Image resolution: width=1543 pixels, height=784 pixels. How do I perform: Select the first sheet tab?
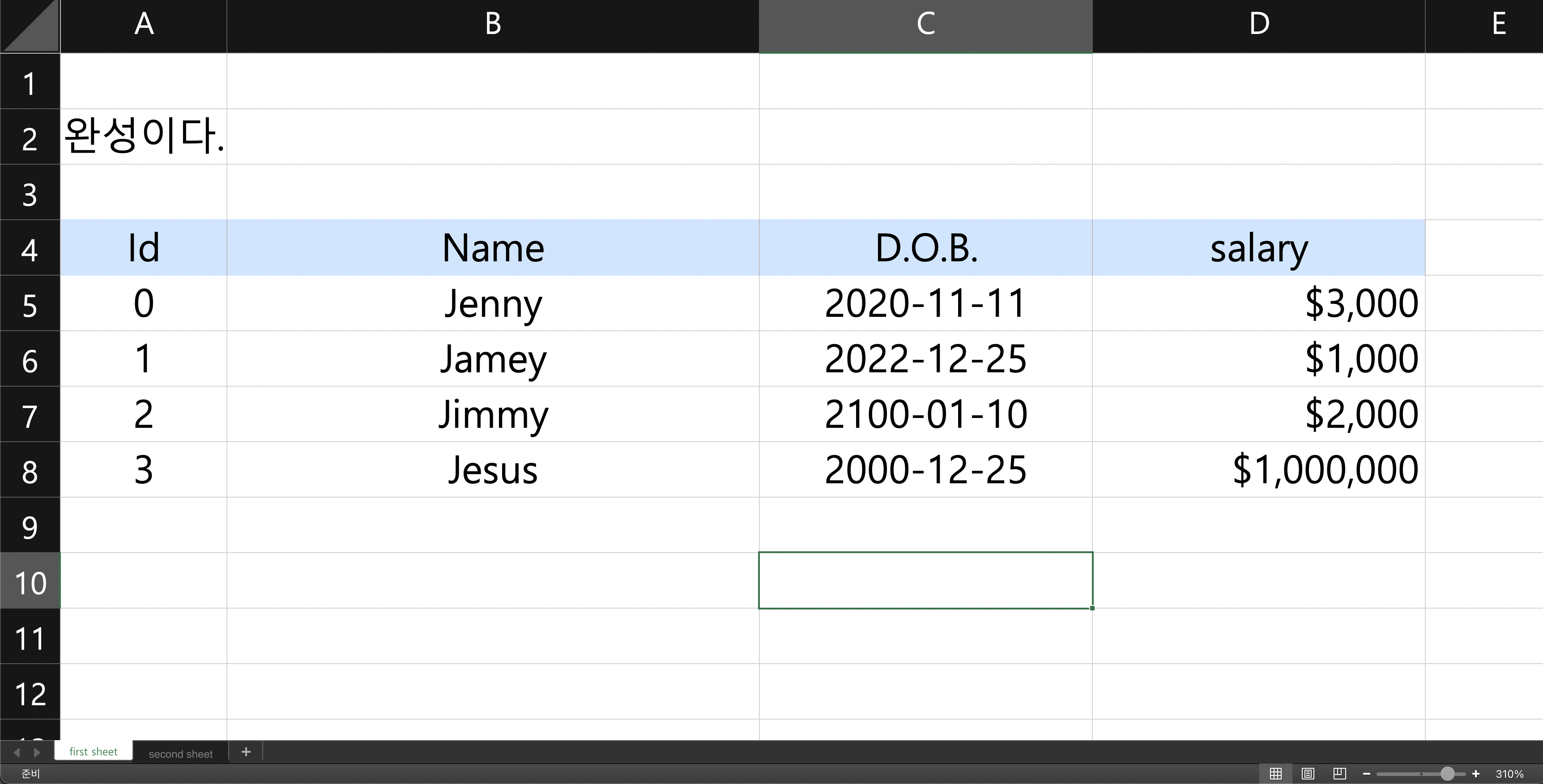94,752
